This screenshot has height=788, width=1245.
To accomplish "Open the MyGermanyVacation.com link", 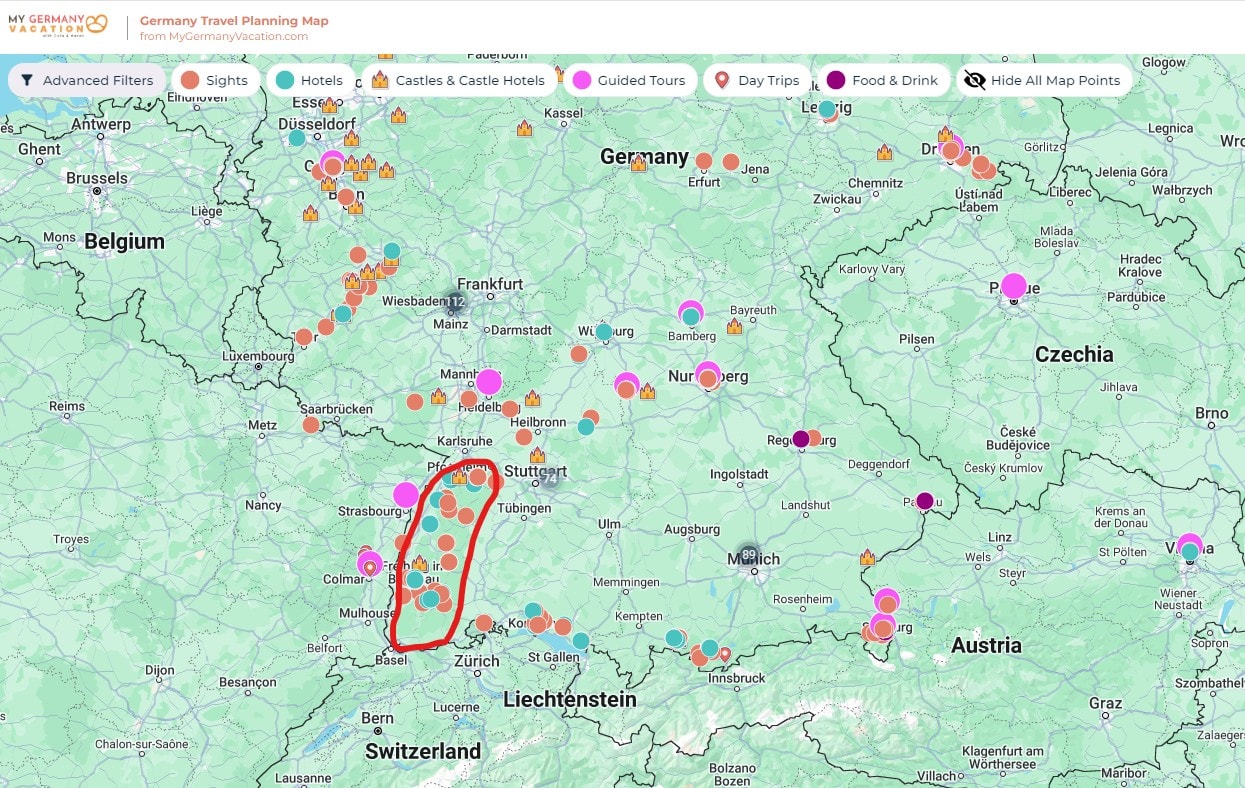I will 224,36.
